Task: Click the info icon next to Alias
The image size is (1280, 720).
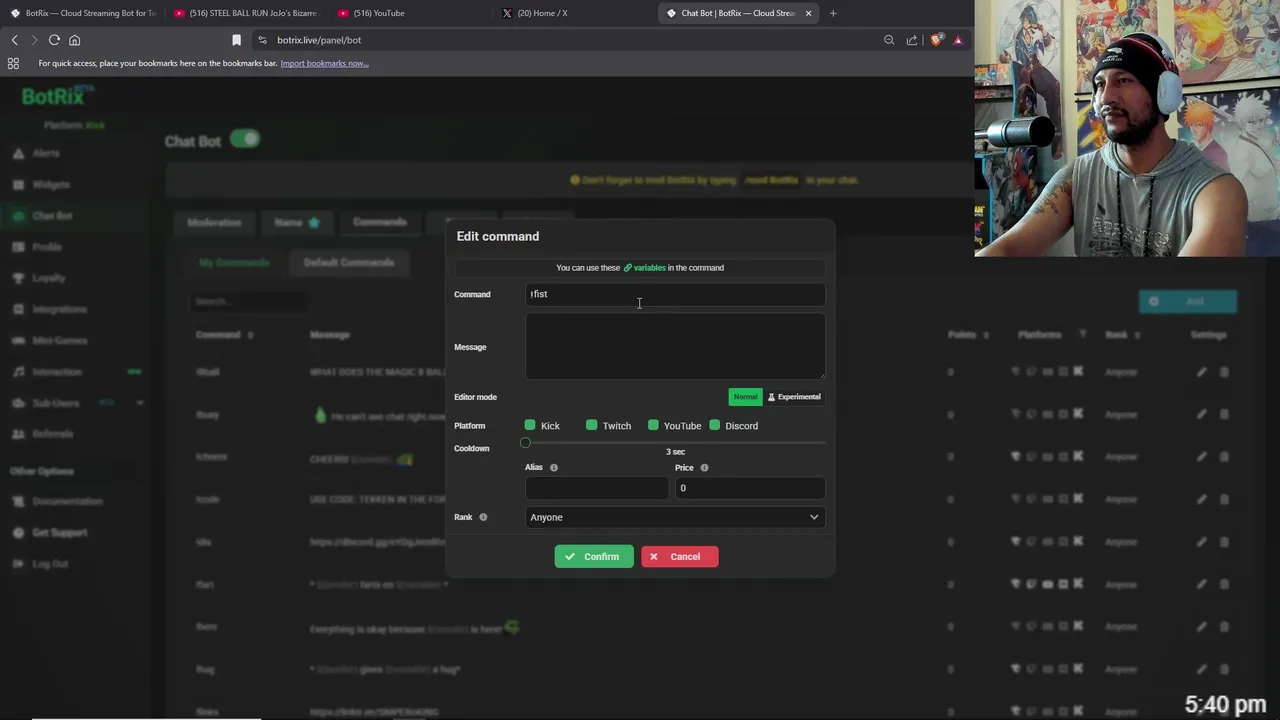Action: [x=554, y=468]
